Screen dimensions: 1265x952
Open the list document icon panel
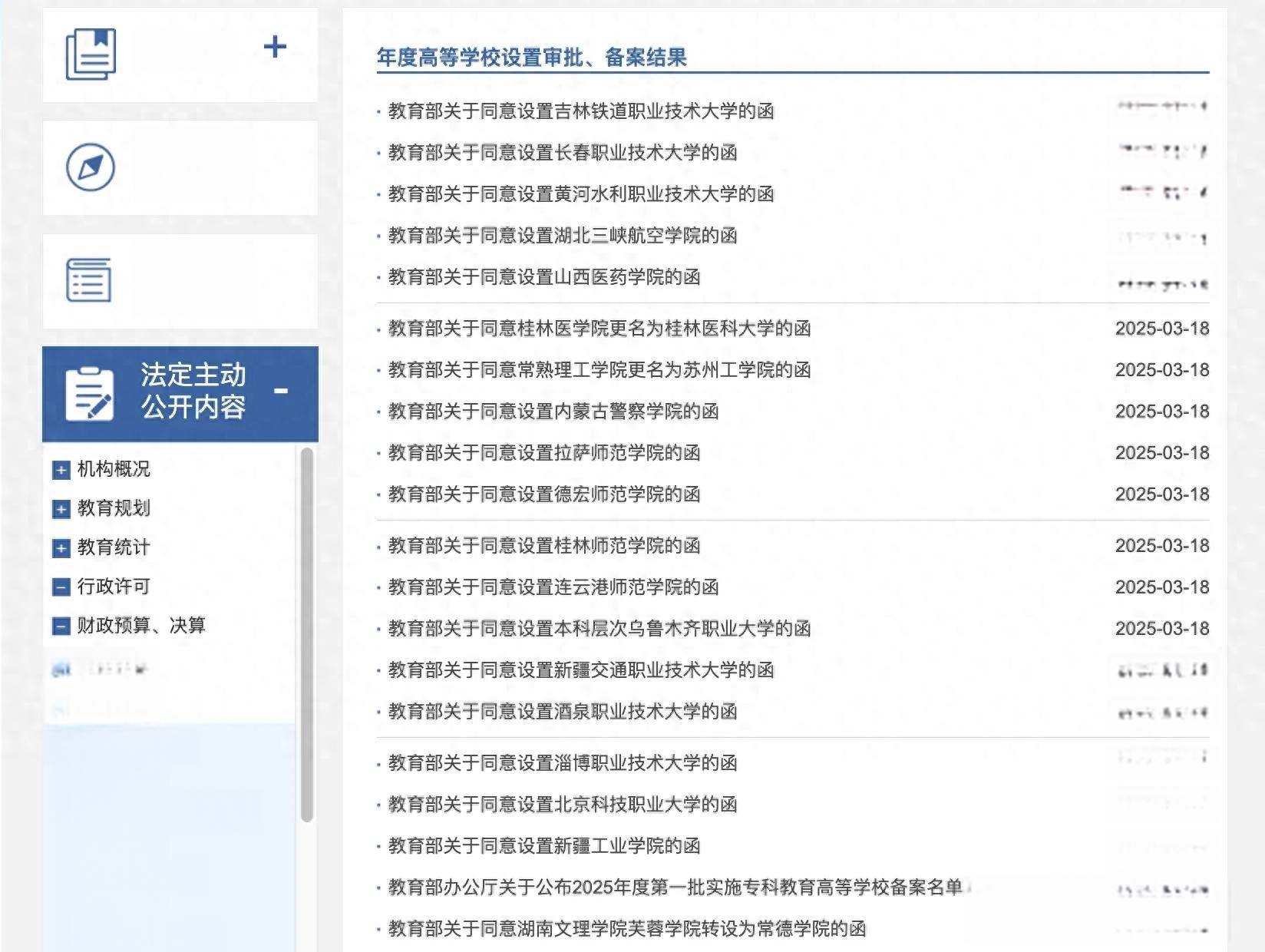[89, 280]
